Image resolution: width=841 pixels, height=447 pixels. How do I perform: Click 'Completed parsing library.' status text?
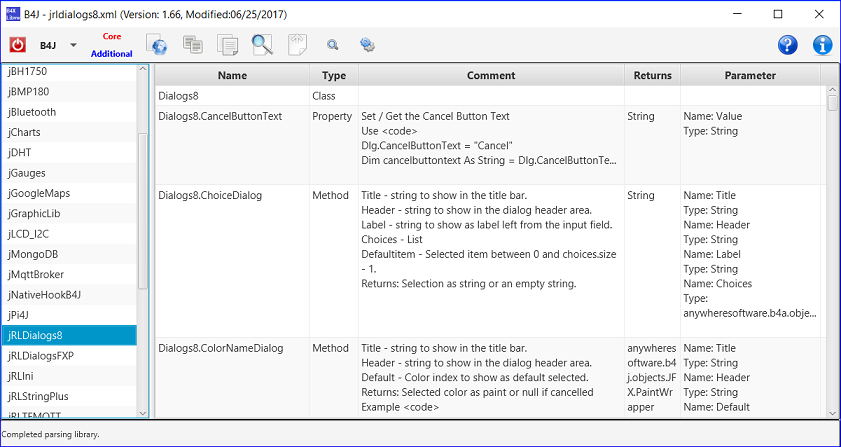50,434
